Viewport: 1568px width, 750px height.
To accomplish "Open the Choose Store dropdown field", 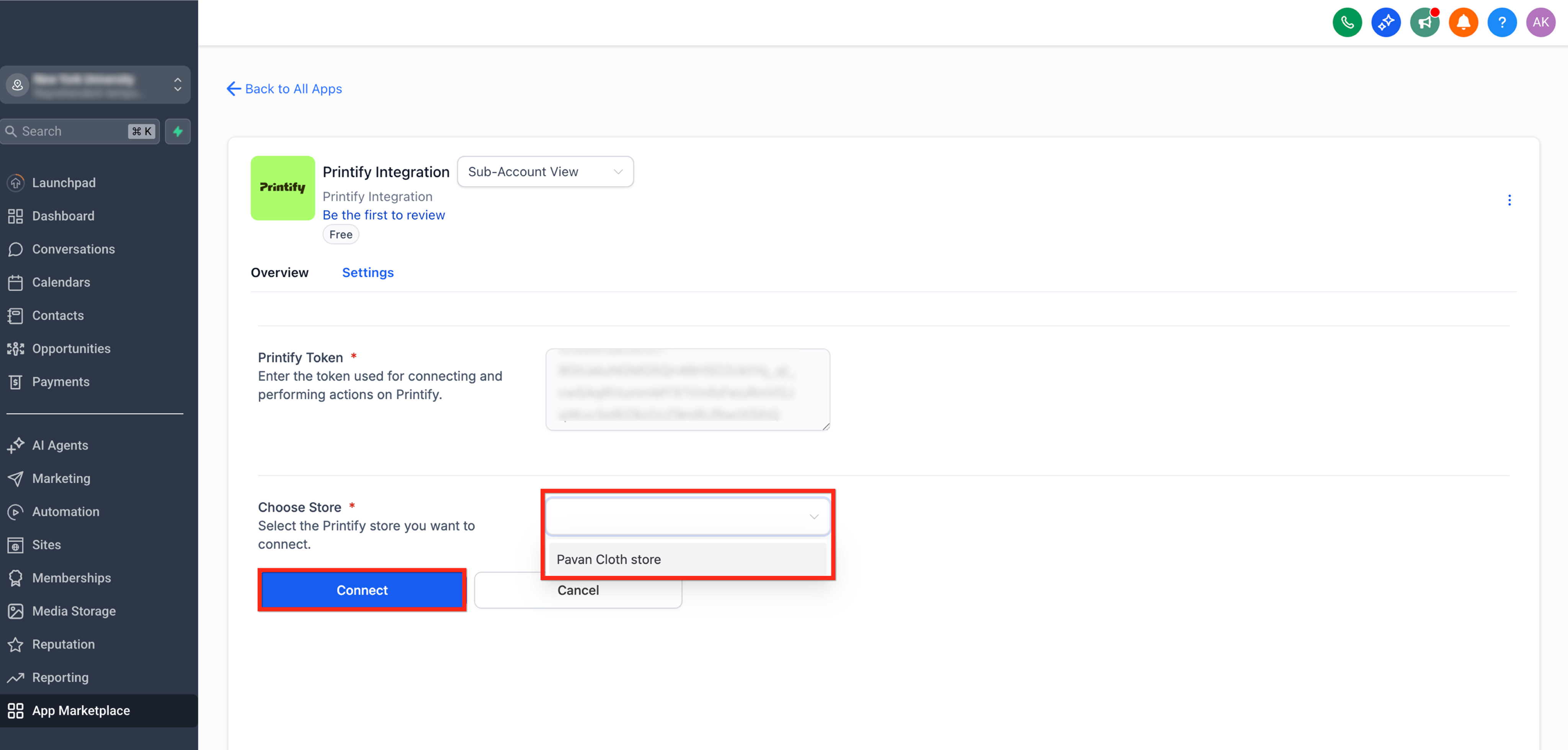I will (x=687, y=517).
